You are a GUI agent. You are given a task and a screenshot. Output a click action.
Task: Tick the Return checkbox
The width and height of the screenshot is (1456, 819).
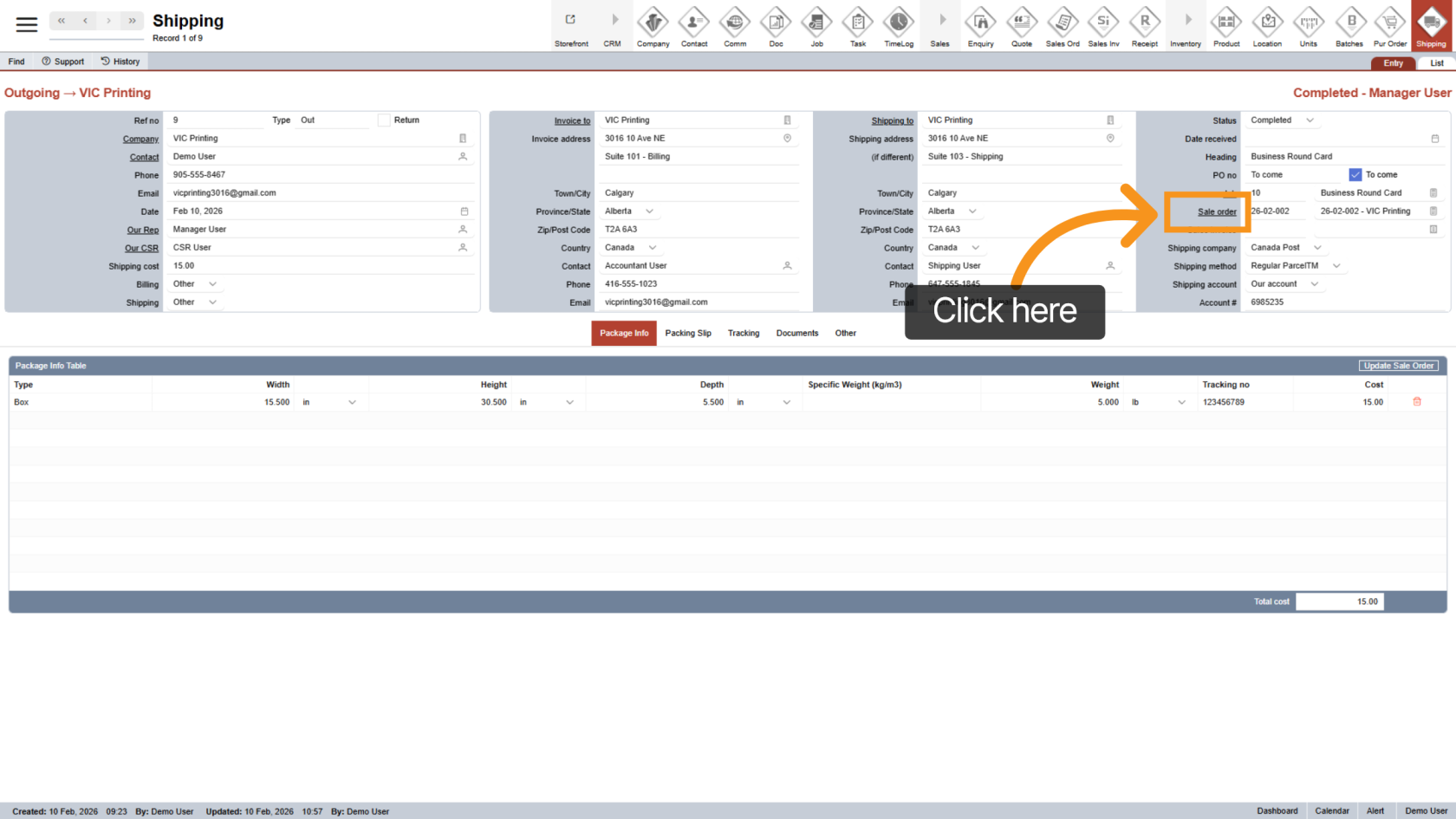(x=384, y=120)
